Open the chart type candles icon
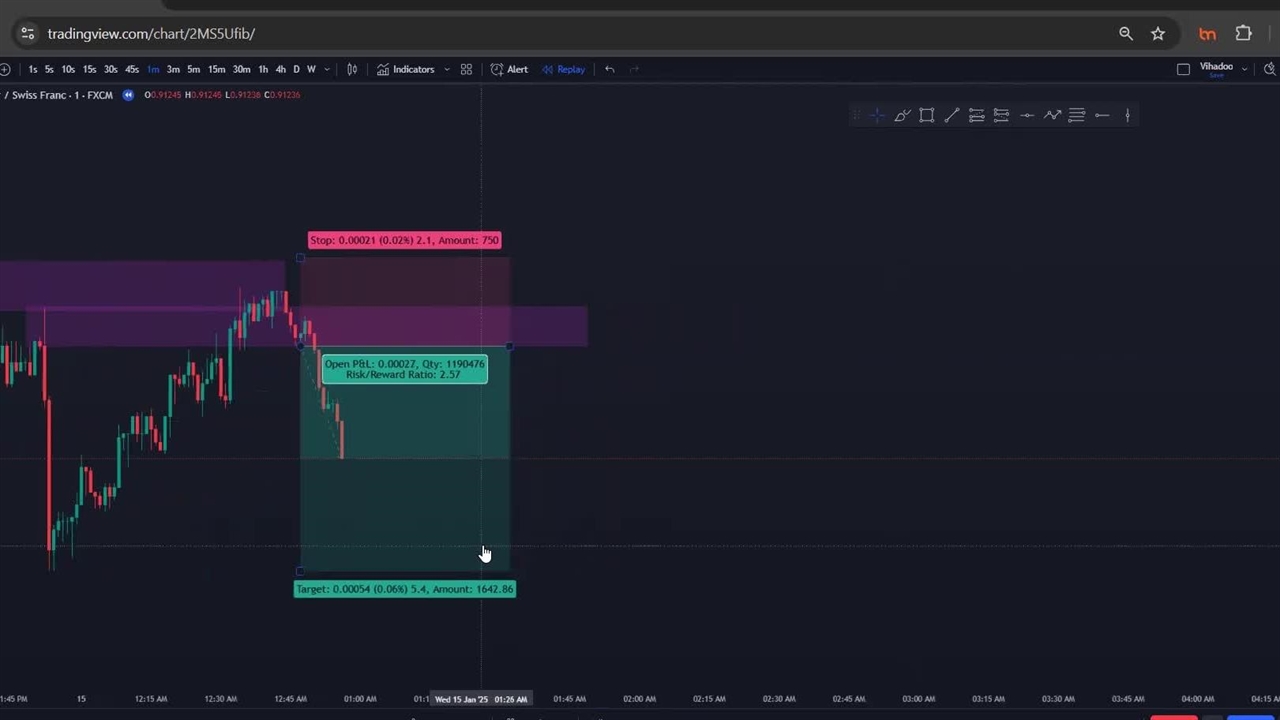The height and width of the screenshot is (720, 1280). pos(352,70)
